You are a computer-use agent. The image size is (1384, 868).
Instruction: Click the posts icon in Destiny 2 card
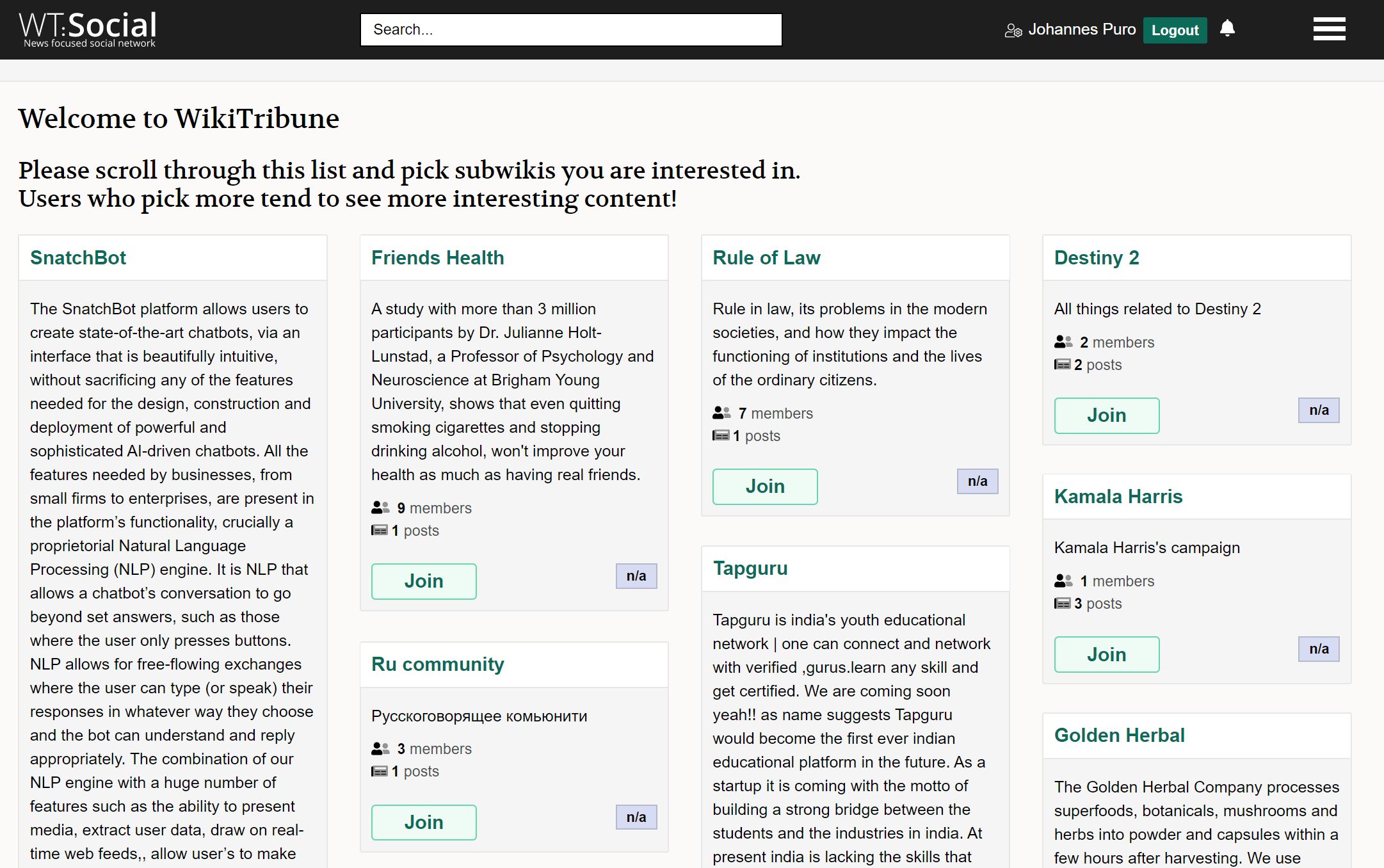(1063, 364)
